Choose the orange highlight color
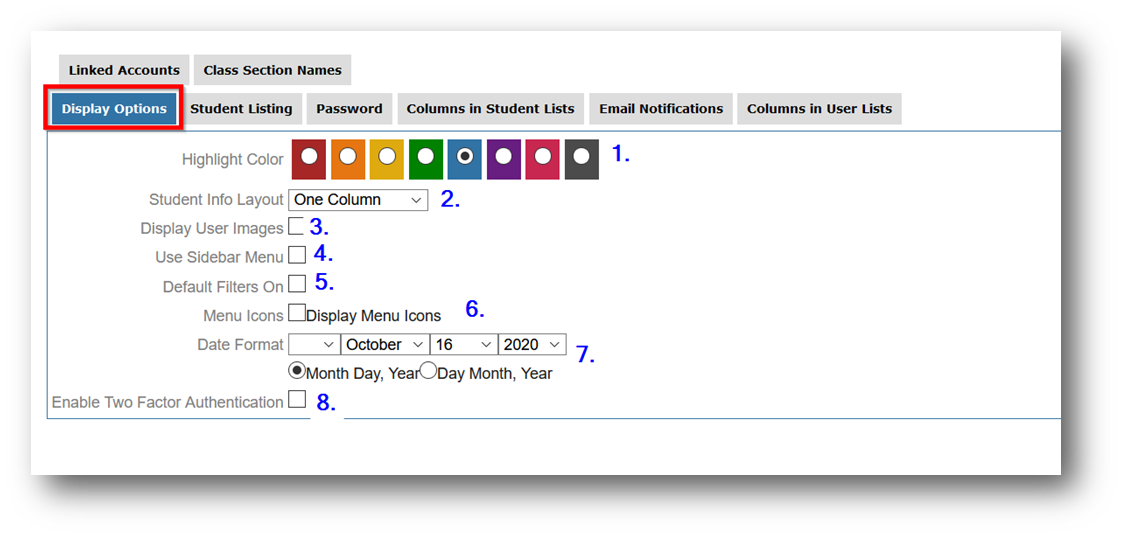Image resolution: width=1123 pixels, height=537 pixels. click(348, 157)
